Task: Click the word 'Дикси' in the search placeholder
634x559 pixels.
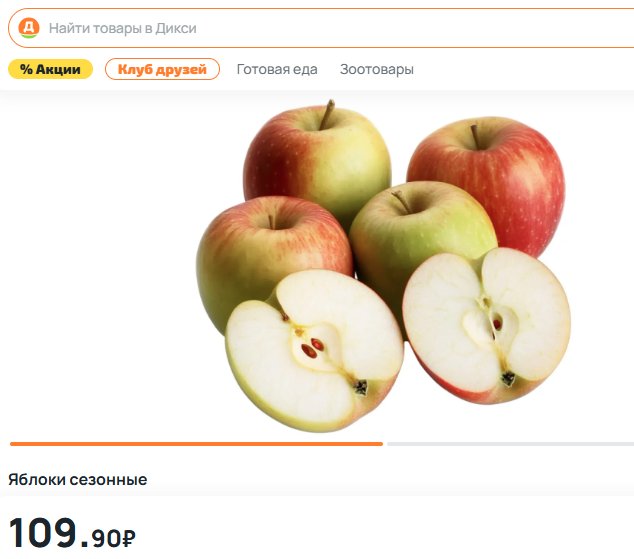Action: 176,28
